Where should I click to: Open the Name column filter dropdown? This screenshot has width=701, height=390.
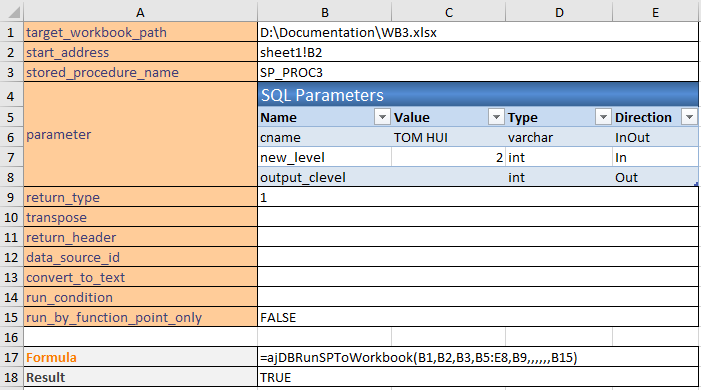point(382,117)
